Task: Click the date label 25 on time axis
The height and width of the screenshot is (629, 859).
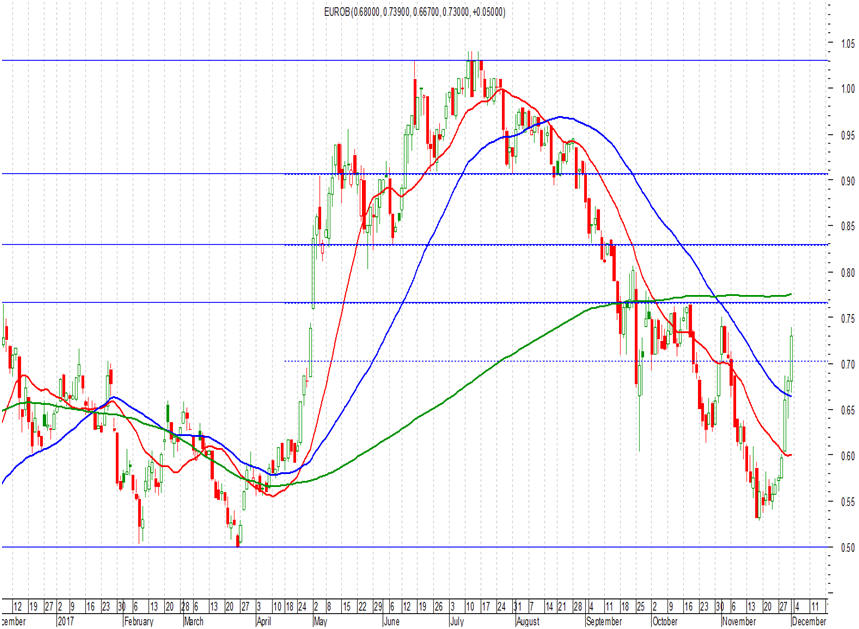Action: pos(640,607)
